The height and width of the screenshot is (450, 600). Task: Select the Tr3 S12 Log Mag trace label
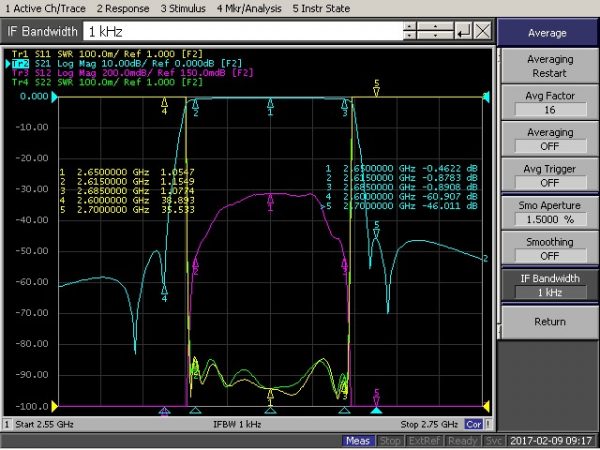132,72
